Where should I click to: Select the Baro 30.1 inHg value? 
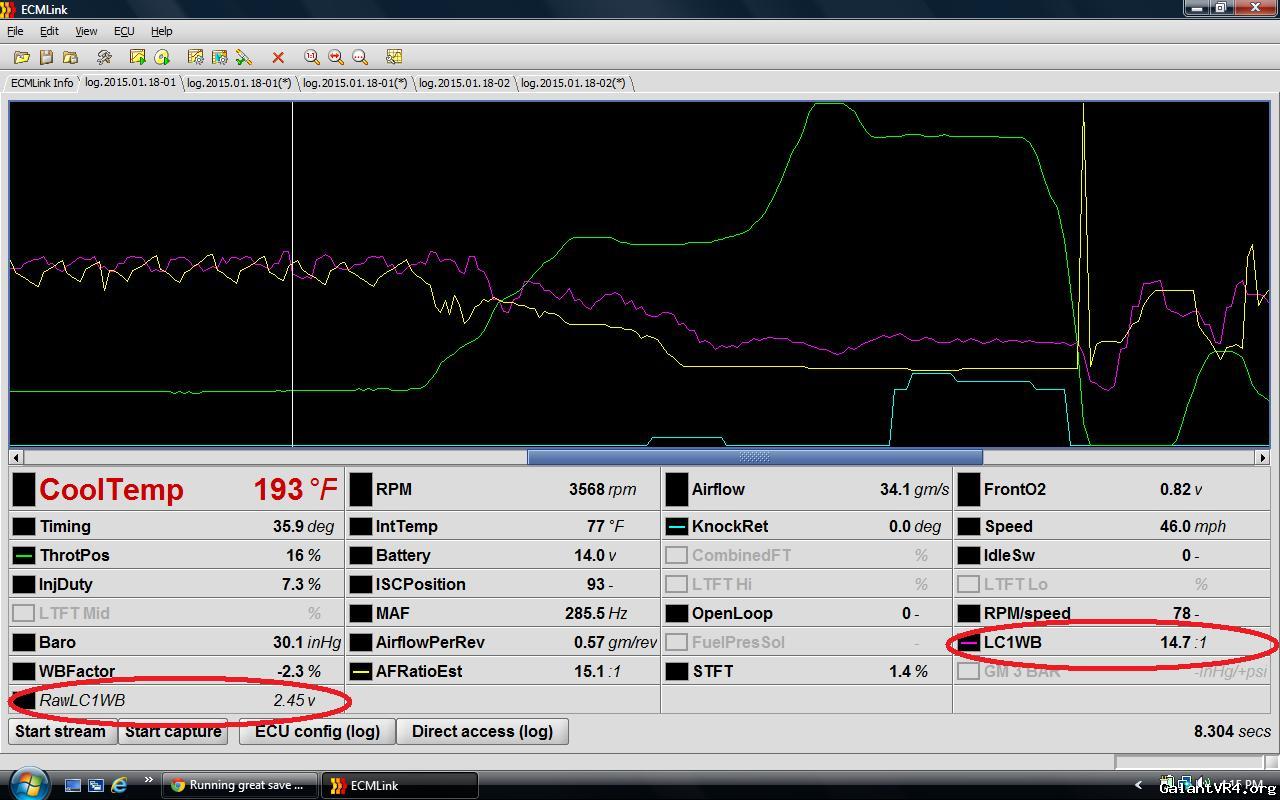coord(307,642)
